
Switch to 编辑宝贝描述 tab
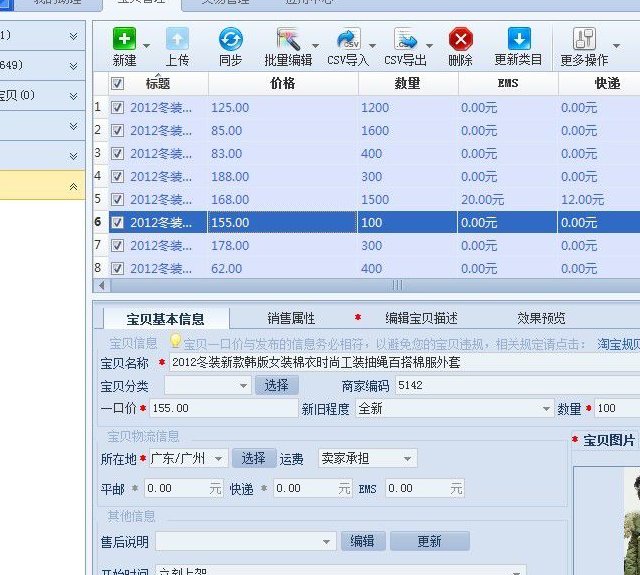pyautogui.click(x=421, y=318)
